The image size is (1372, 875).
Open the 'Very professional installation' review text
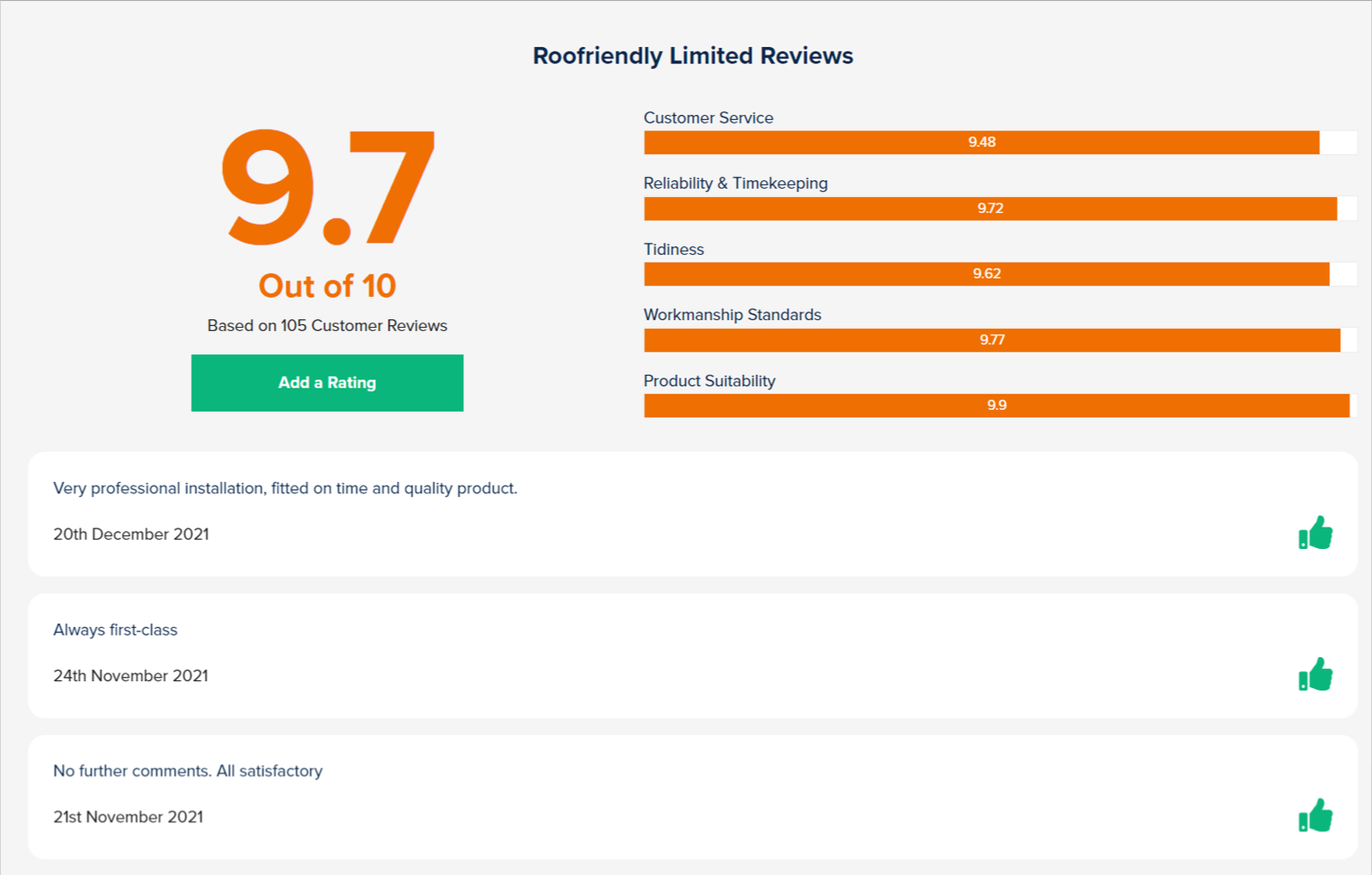(x=285, y=488)
